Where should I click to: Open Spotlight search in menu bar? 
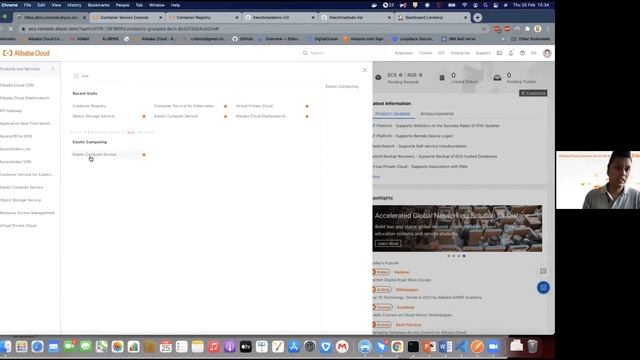point(485,5)
